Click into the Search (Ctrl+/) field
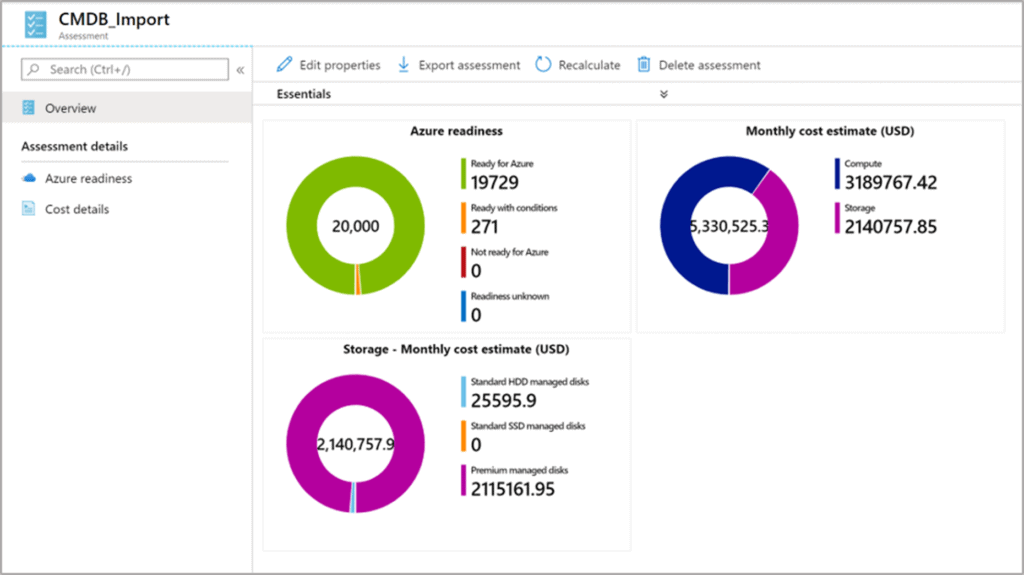 tap(125, 69)
